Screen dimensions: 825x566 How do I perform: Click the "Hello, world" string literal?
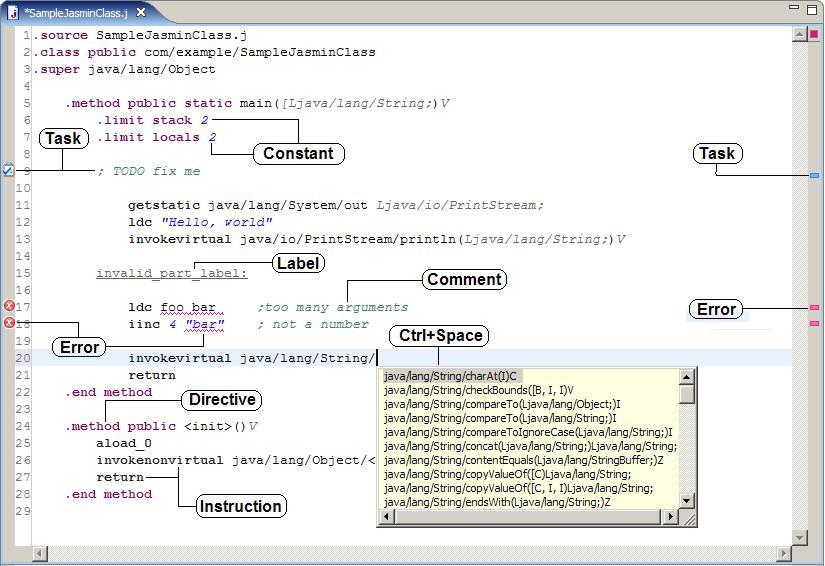click(217, 222)
